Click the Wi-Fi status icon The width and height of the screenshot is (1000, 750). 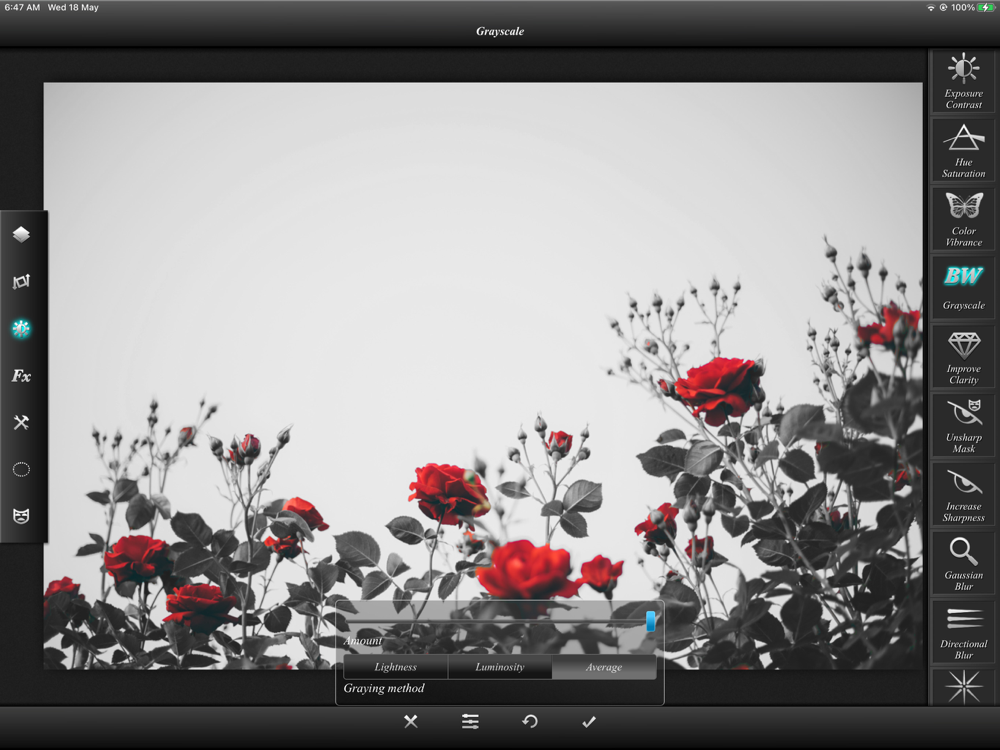pyautogui.click(x=930, y=8)
